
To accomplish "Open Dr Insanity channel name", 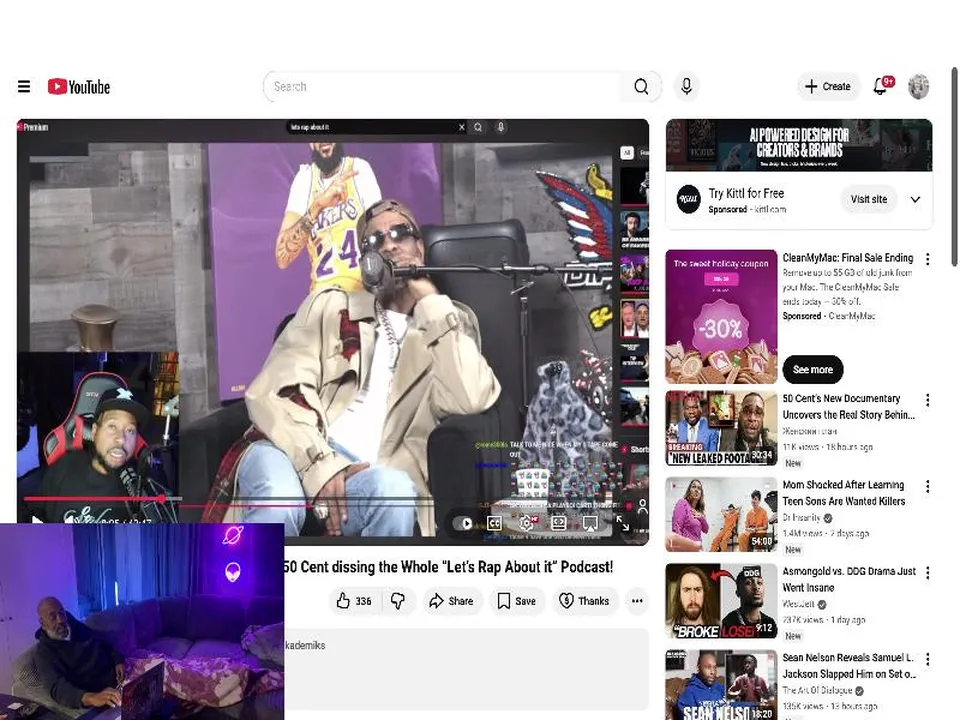I will [801, 518].
